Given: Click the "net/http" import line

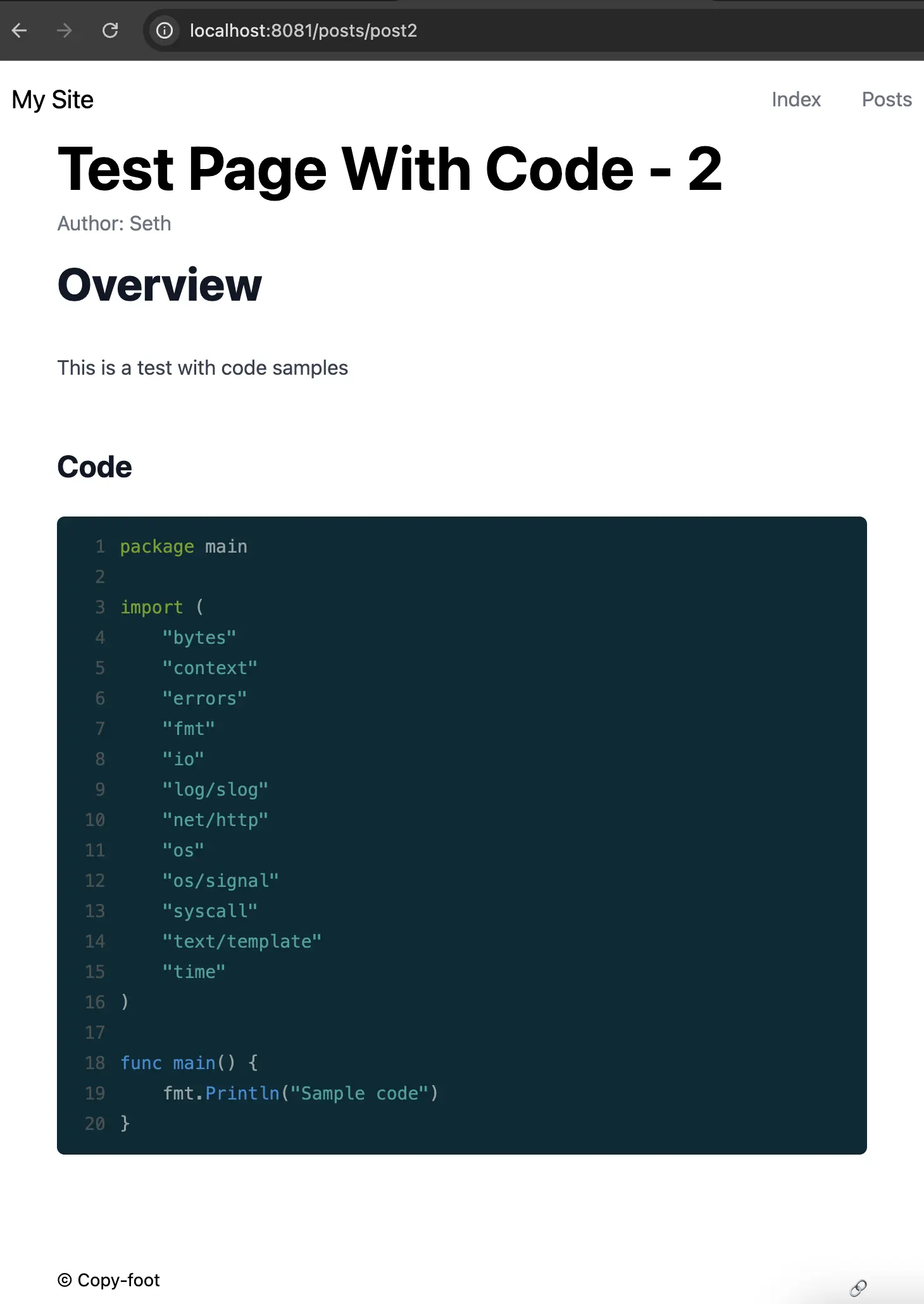Looking at the screenshot, I should pyautogui.click(x=215, y=820).
